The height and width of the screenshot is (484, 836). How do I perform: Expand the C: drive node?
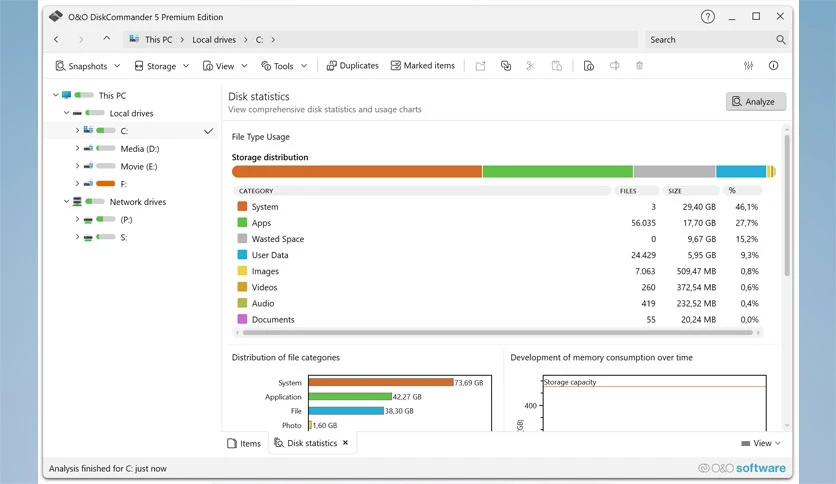point(77,130)
